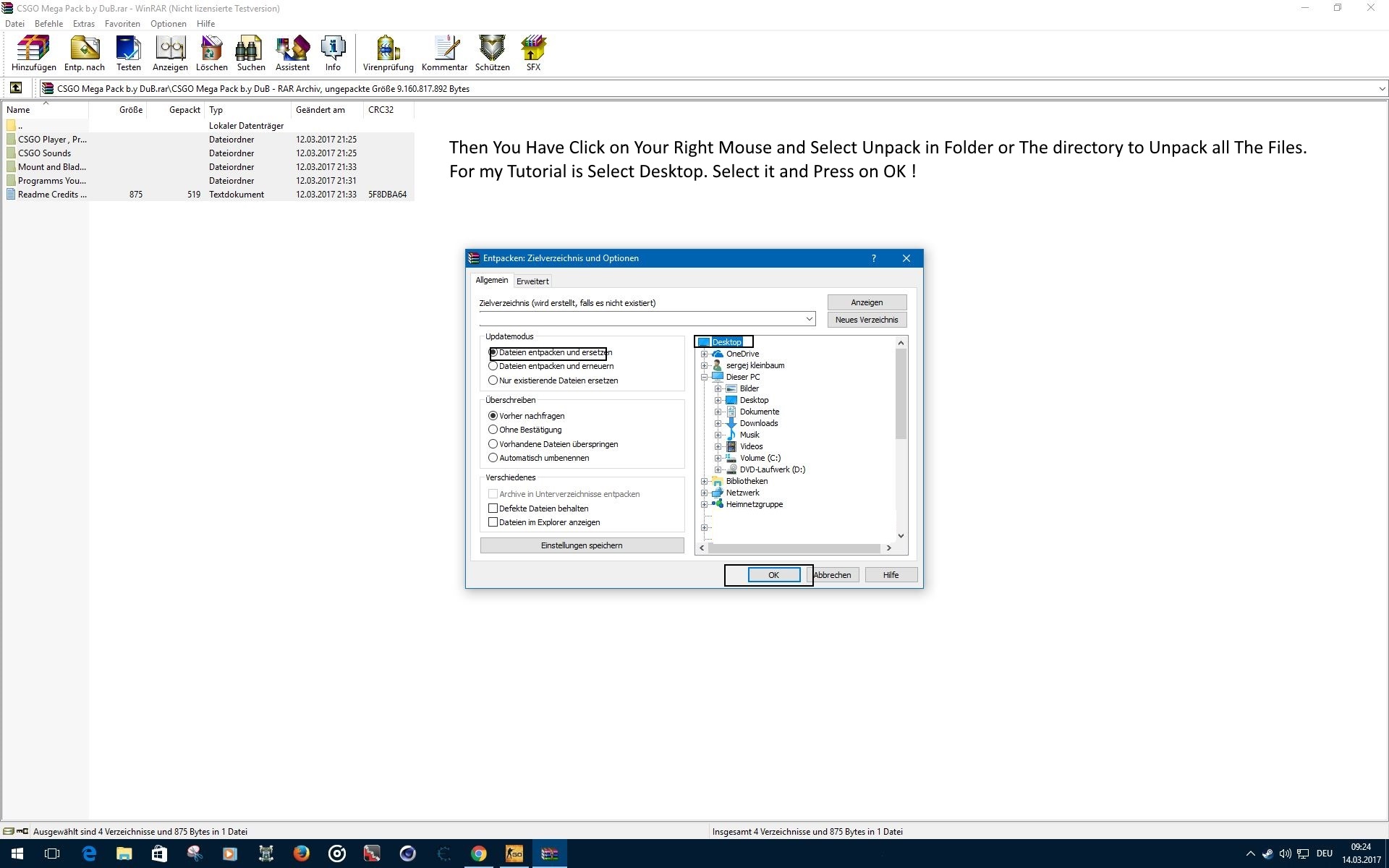The width and height of the screenshot is (1389, 868).
Task: Open the Befehle menu
Action: tap(48, 24)
